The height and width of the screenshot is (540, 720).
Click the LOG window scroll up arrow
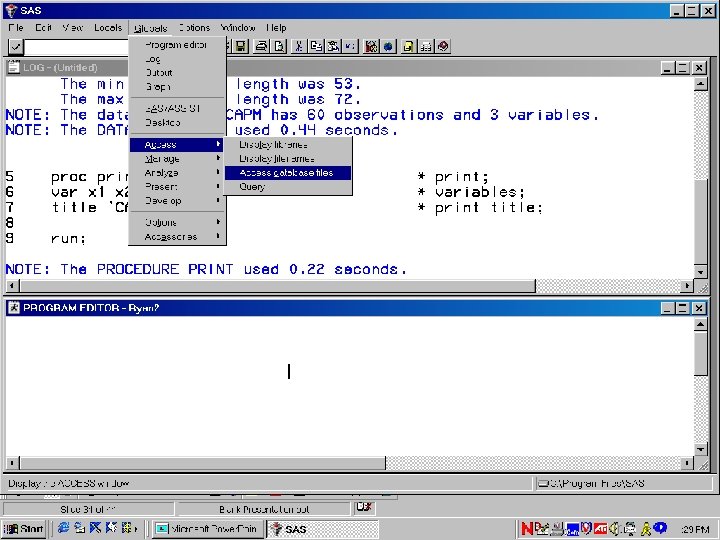coord(700,84)
